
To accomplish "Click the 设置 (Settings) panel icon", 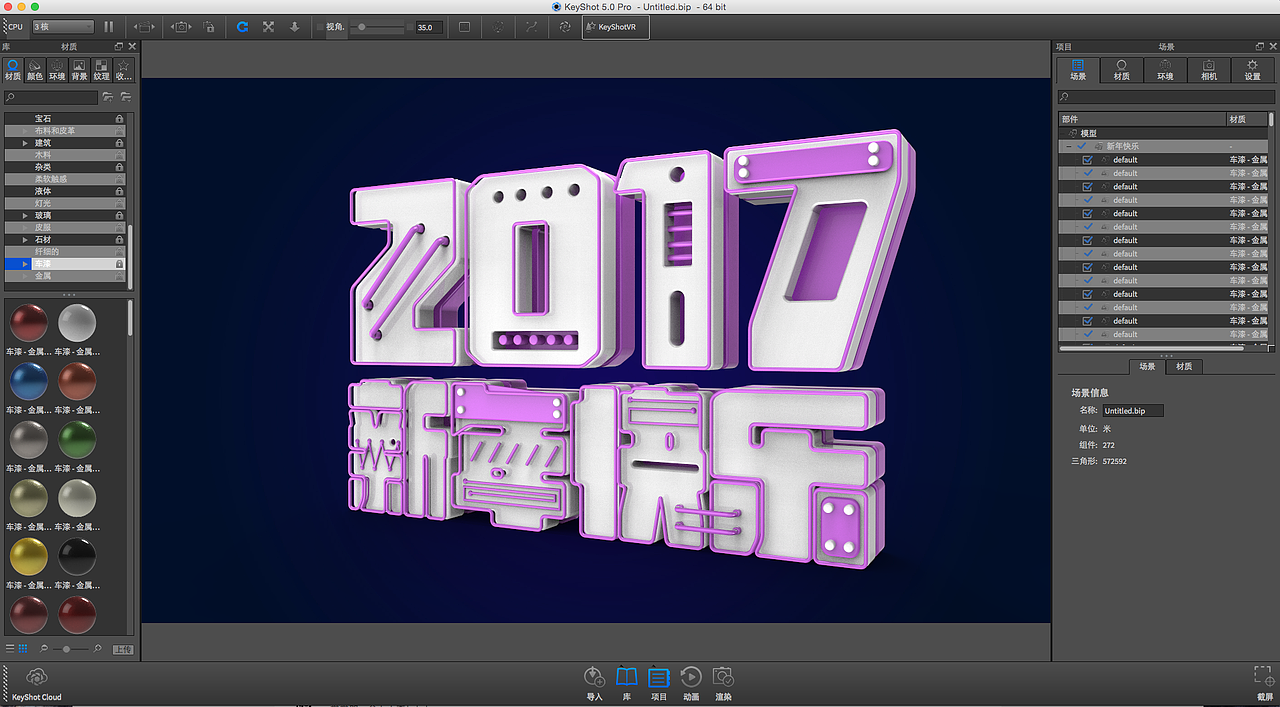I will click(x=1252, y=69).
